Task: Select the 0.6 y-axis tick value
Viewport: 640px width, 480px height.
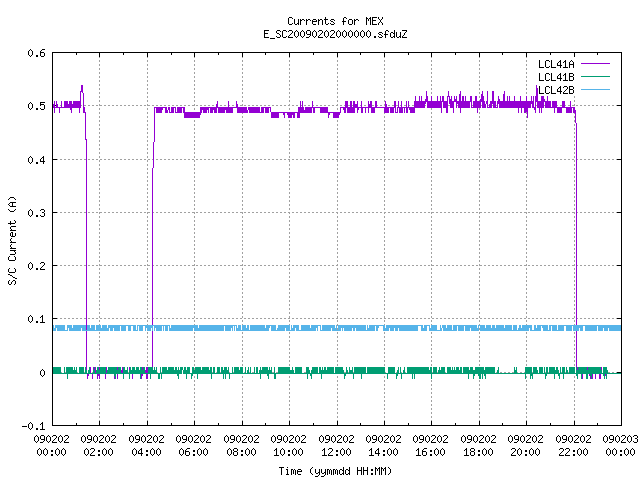Action: tap(36, 53)
